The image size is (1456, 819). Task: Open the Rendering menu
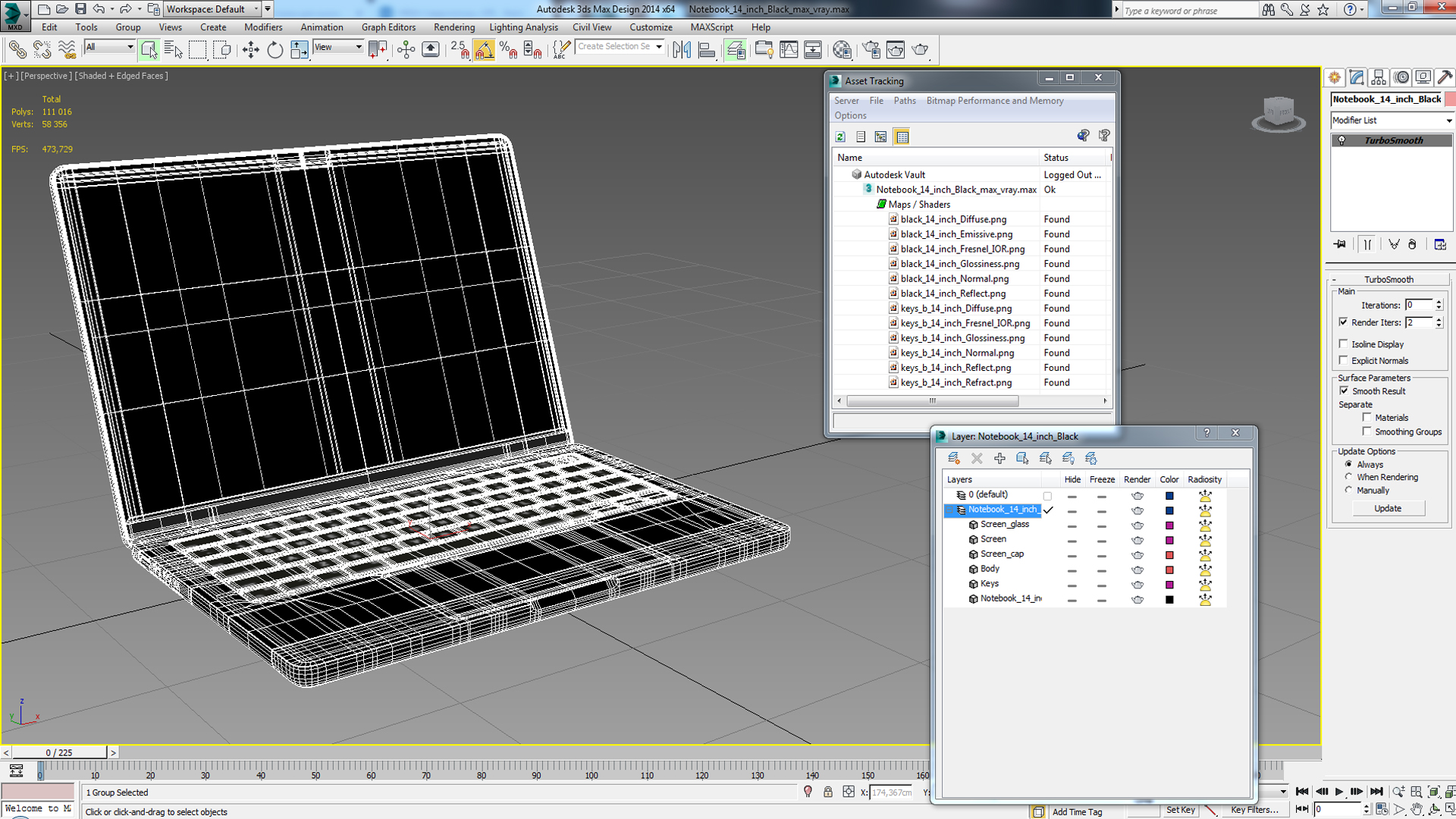pyautogui.click(x=454, y=27)
